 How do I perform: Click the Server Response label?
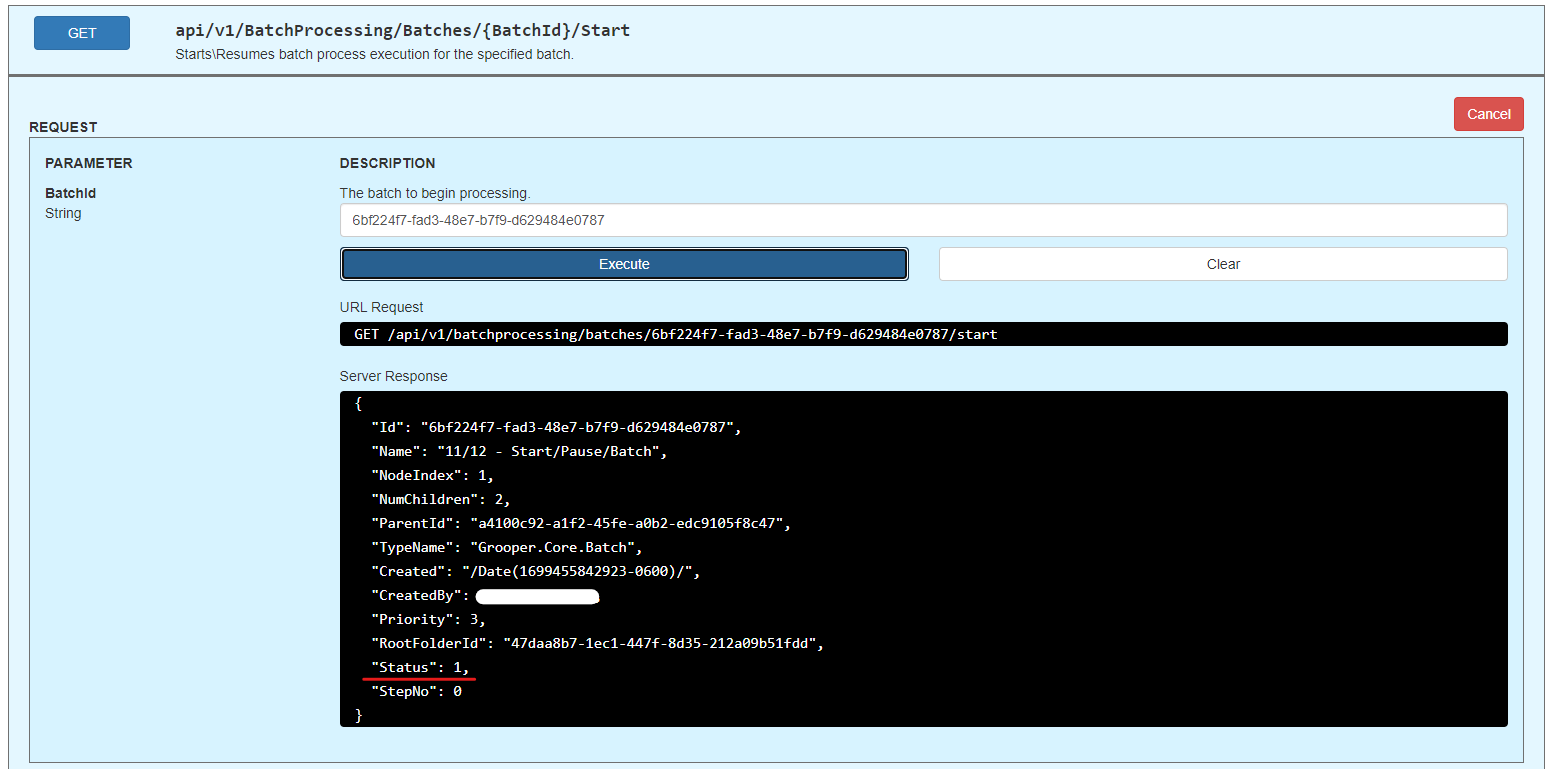tap(393, 376)
